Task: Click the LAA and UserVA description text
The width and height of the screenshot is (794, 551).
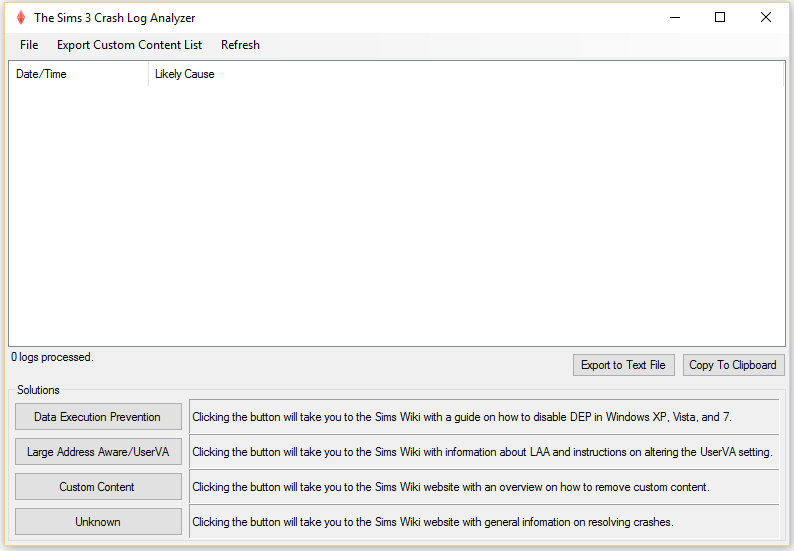Action: tap(482, 452)
